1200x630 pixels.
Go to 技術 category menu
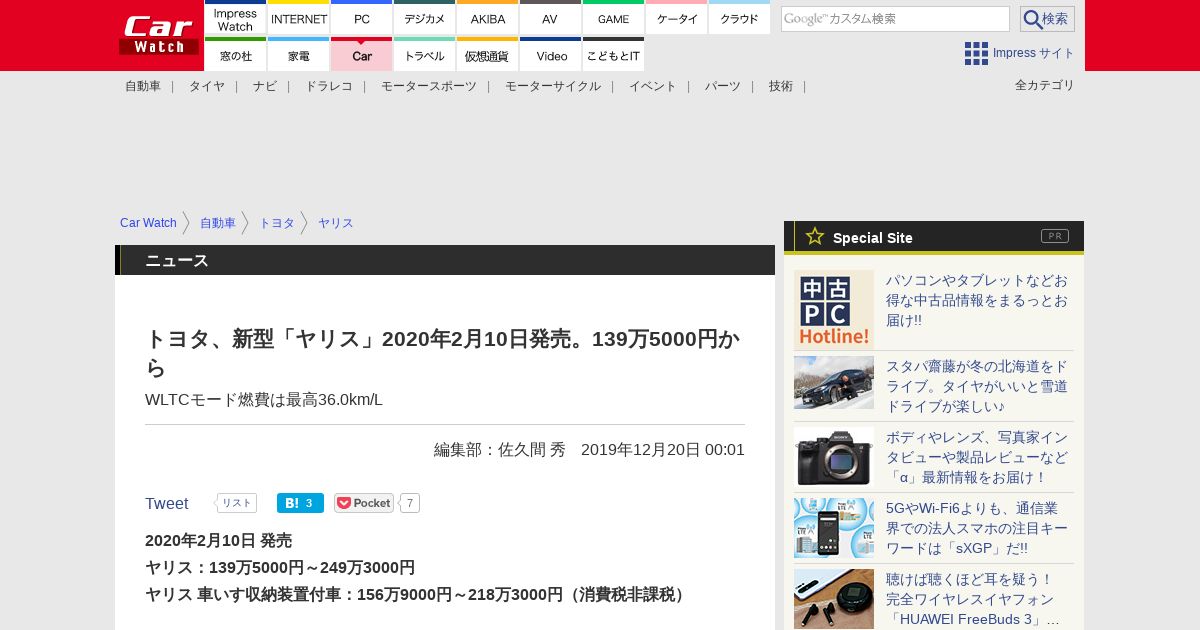coord(781,86)
